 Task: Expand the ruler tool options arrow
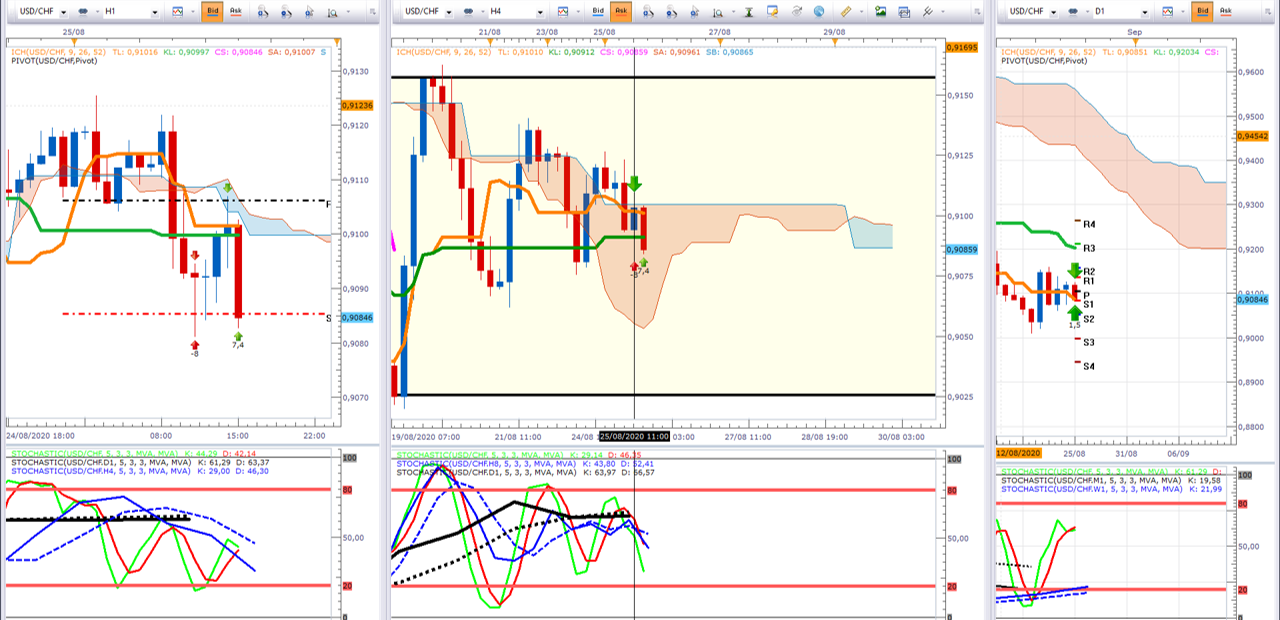click(x=861, y=12)
